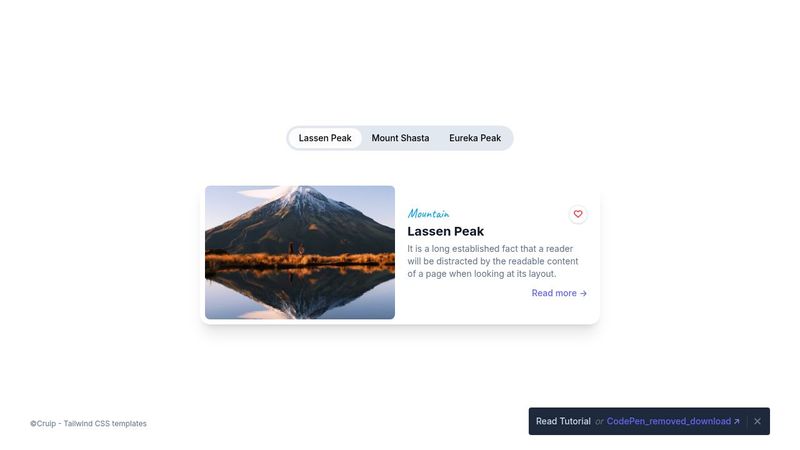This screenshot has height=450, width=800.
Task: Dismiss the tutorial banner with X
Action: pos(757,421)
